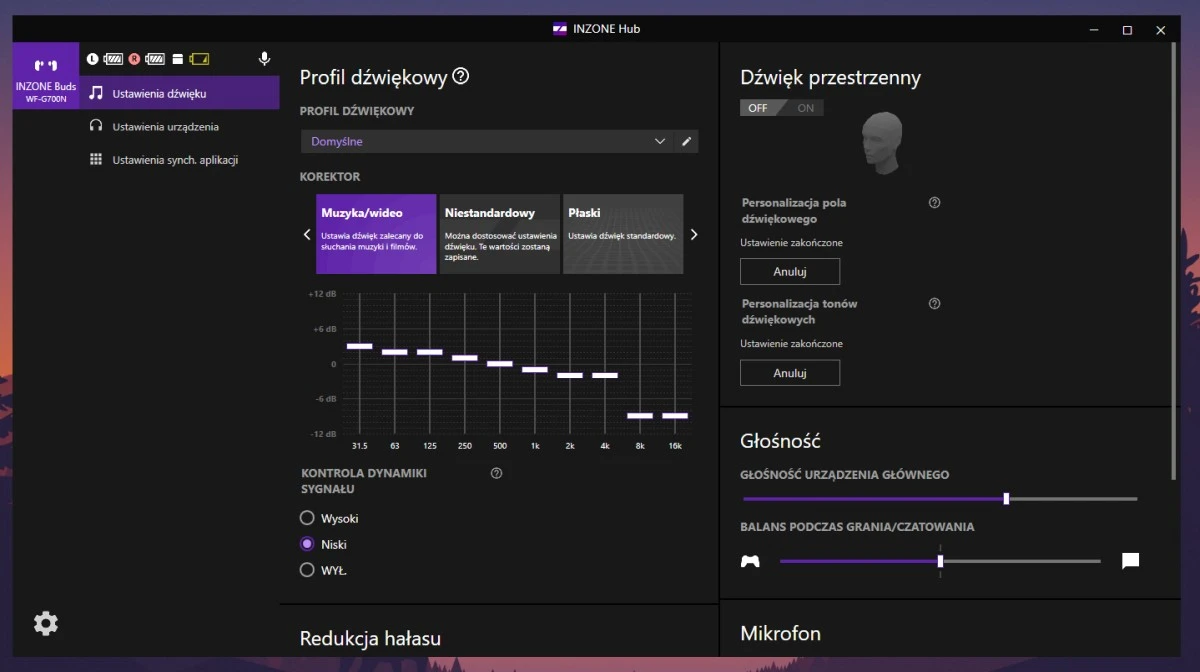Image resolution: width=1200 pixels, height=672 pixels.
Task: Toggle spatial sound OFF/ON switch
Action: coord(782,108)
